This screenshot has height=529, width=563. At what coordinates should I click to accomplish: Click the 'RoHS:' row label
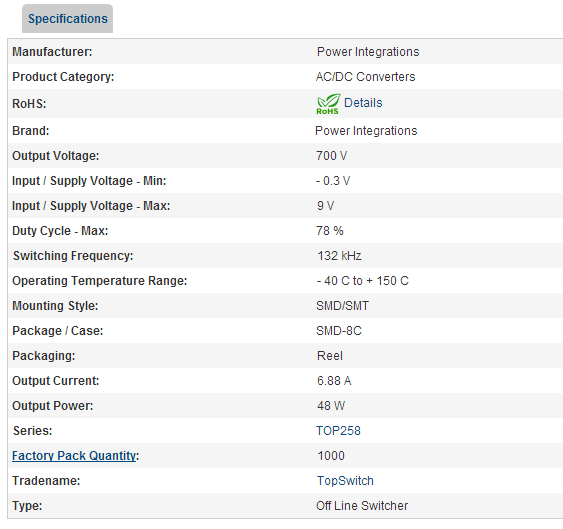29,104
